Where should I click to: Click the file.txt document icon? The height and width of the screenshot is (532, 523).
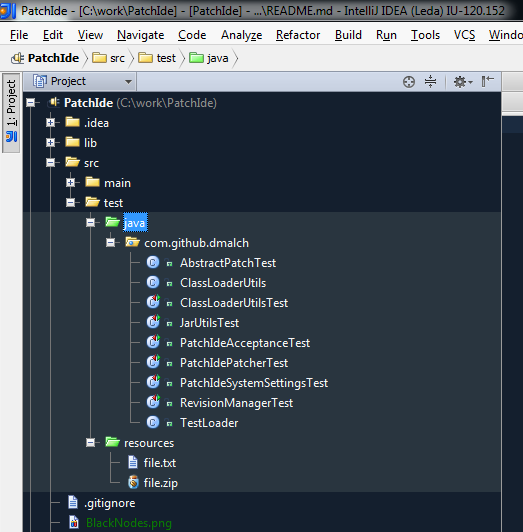(x=133, y=462)
